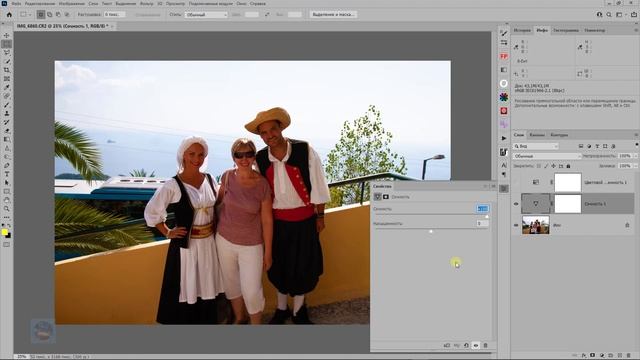Viewport: 640px width, 360px height.
Task: Click the Home icon in options bar
Action: click(x=9, y=14)
